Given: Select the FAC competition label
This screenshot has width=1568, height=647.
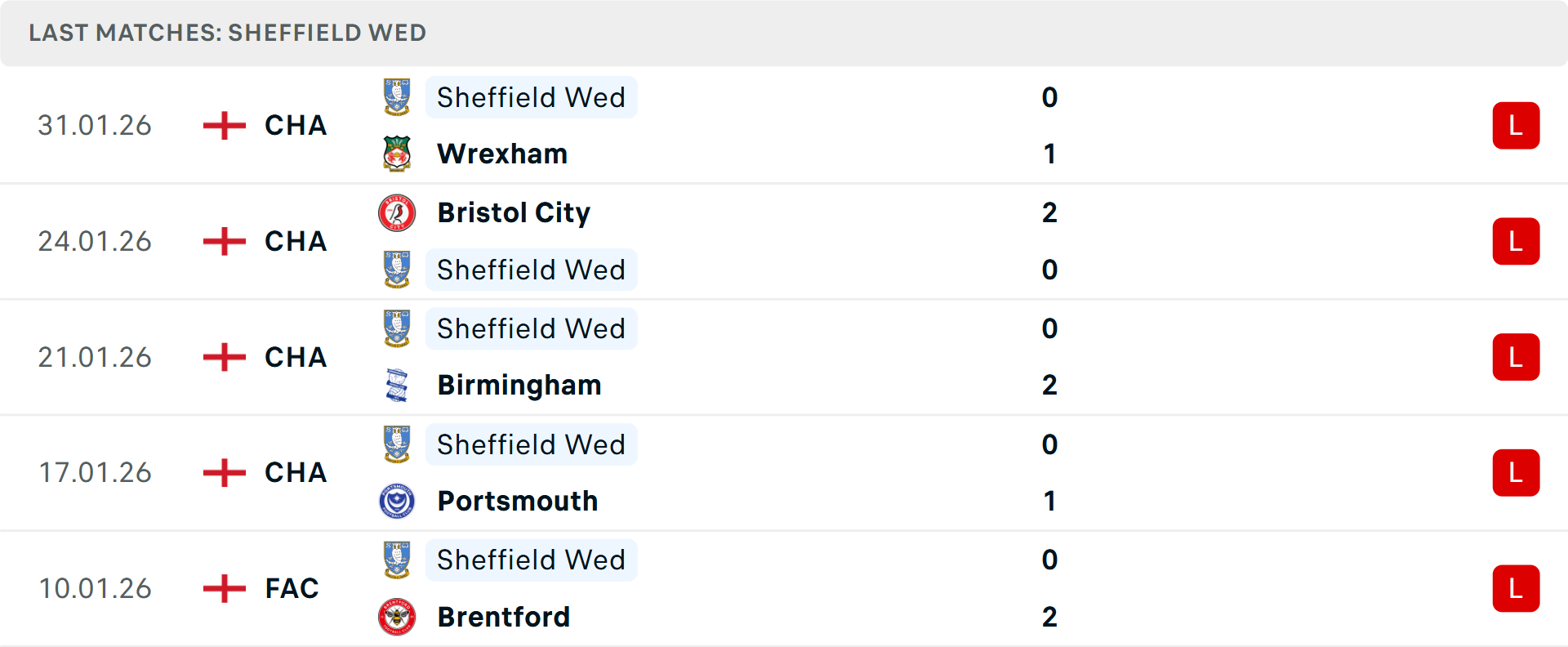Looking at the screenshot, I should point(292,588).
